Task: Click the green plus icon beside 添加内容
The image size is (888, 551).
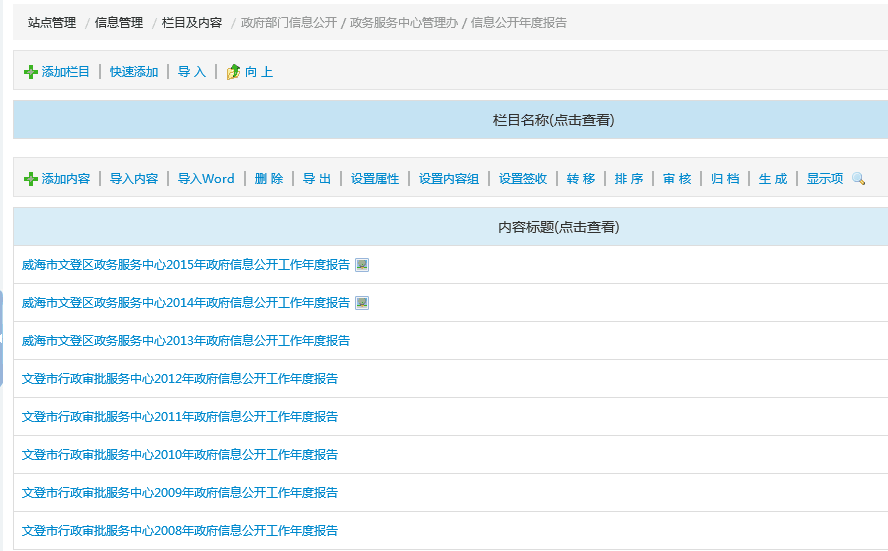Action: click(x=31, y=179)
